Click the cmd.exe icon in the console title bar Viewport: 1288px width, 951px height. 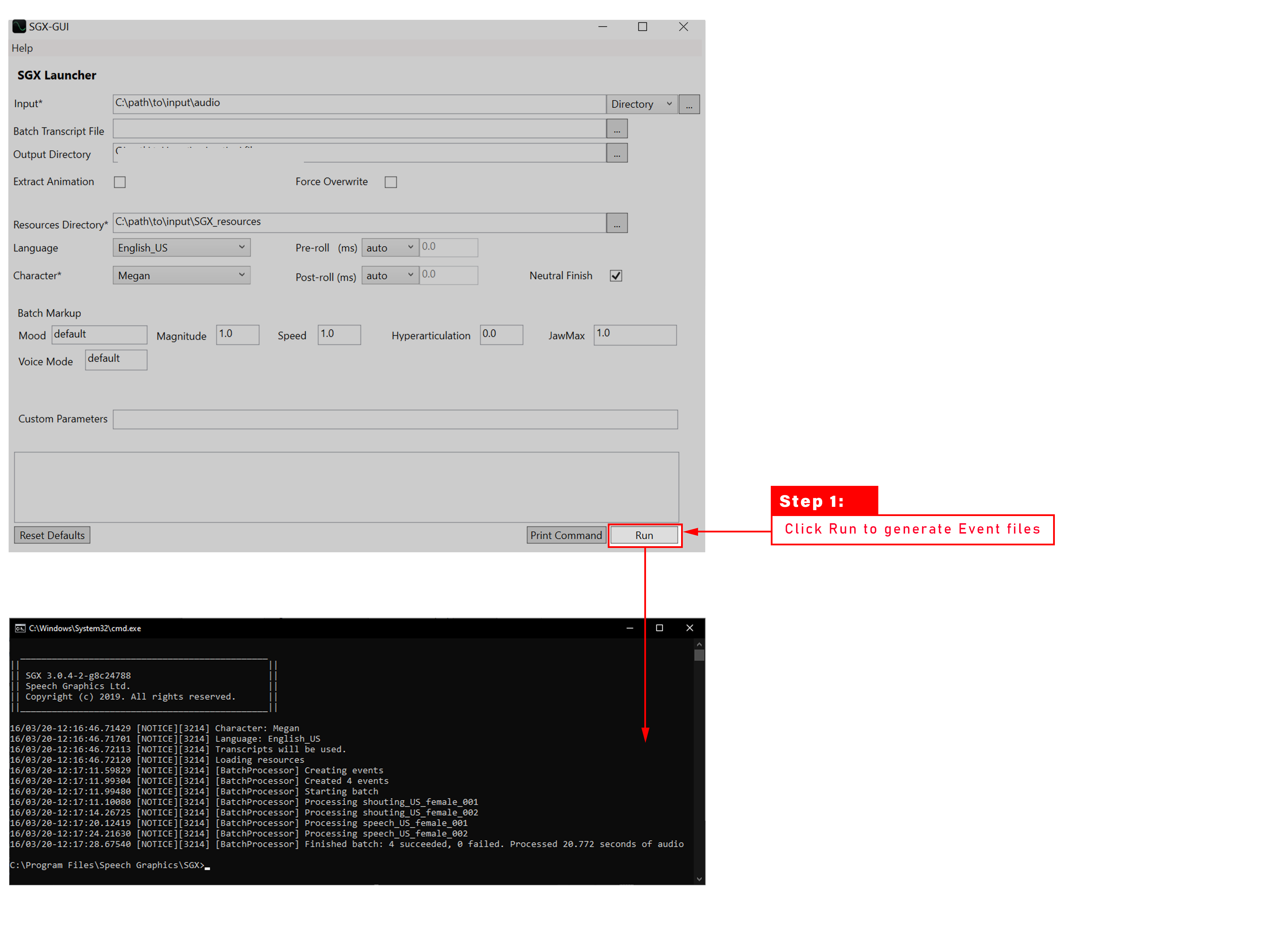(x=21, y=628)
